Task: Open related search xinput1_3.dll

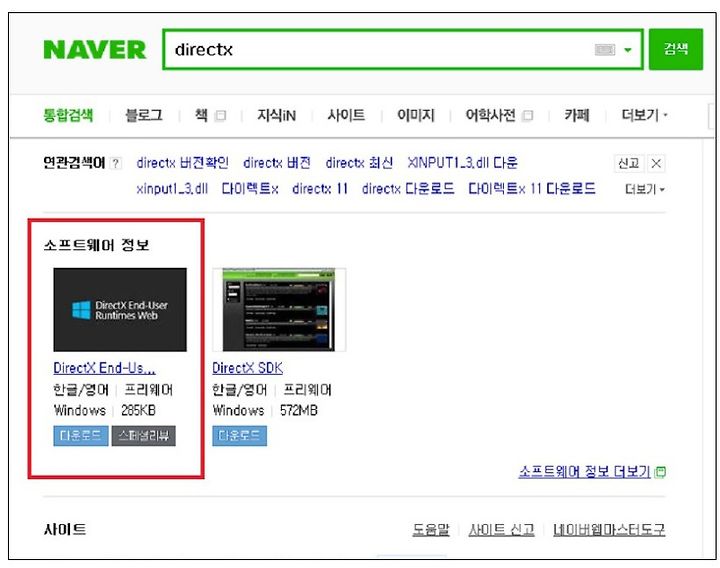Action: click(172, 189)
